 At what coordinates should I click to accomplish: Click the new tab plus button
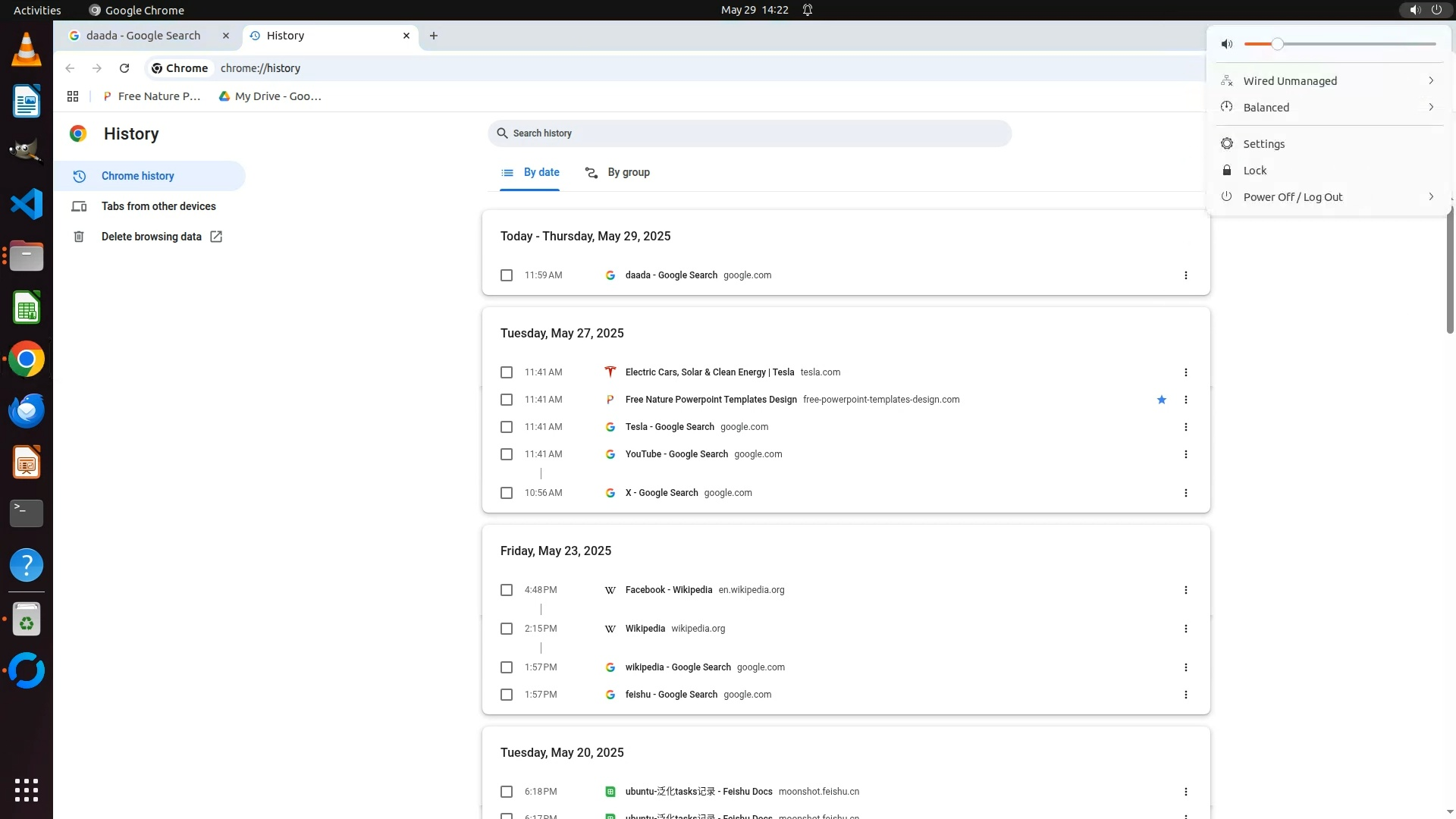tap(434, 36)
